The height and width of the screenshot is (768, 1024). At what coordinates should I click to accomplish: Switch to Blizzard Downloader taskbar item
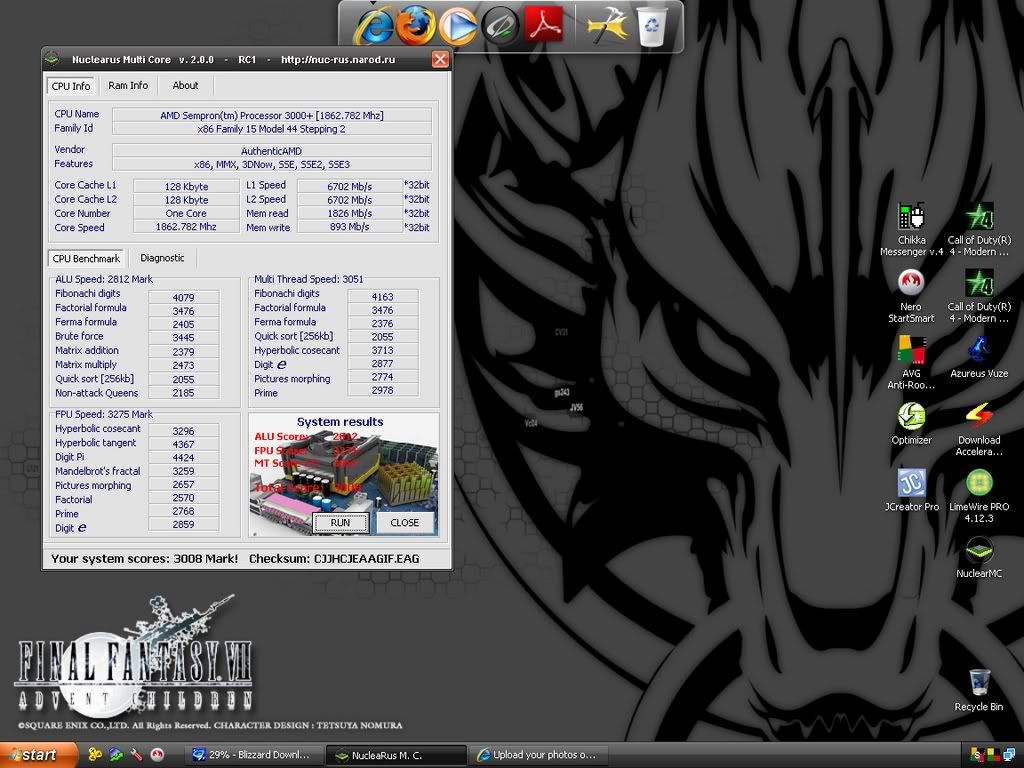[254, 755]
